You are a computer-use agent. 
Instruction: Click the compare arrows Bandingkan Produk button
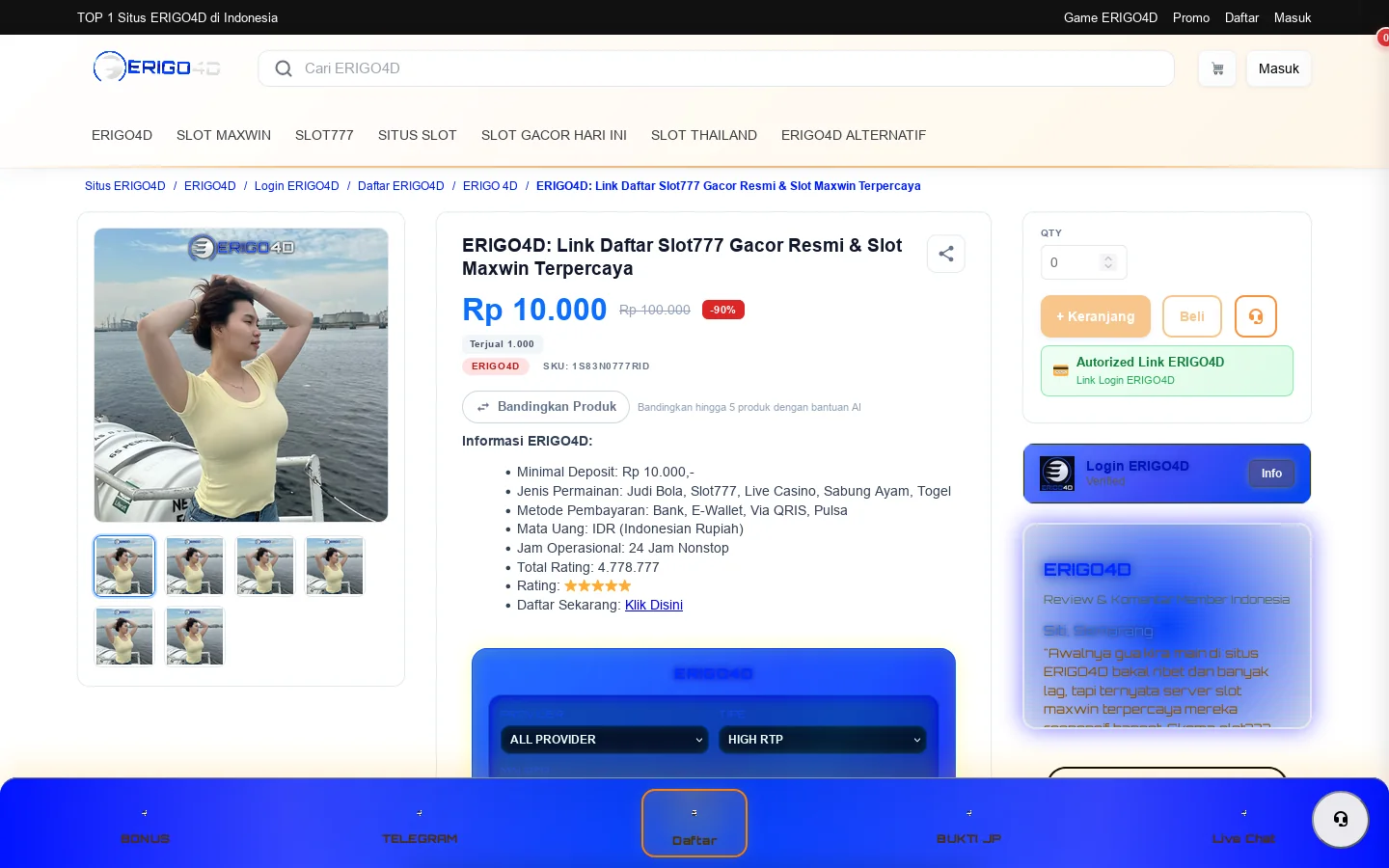(546, 407)
